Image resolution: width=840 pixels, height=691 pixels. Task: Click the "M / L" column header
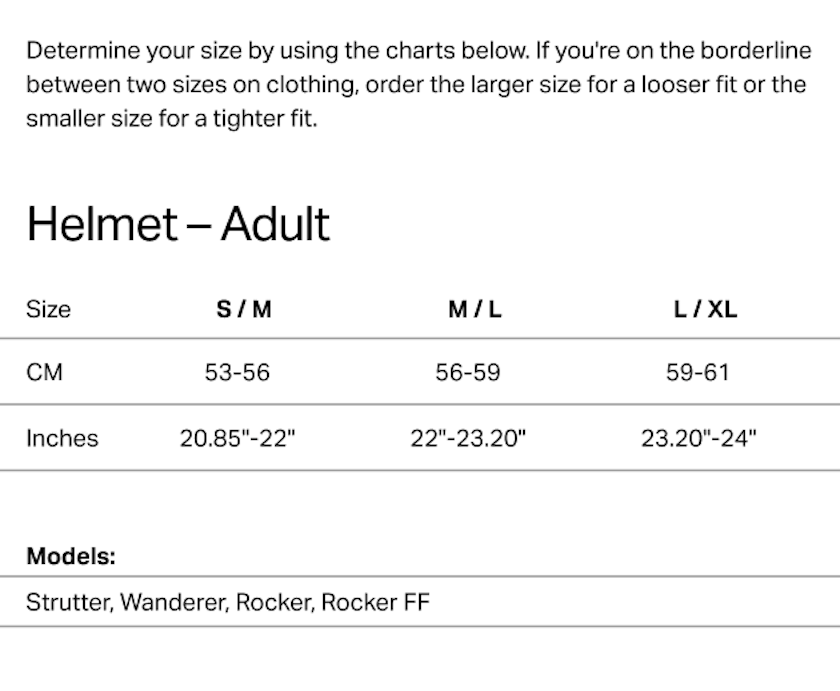coord(474,309)
